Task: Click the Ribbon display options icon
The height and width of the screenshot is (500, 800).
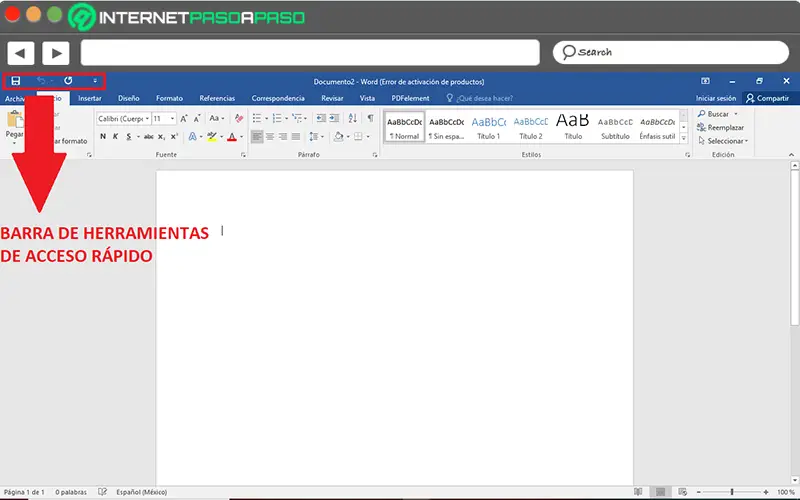Action: click(706, 81)
